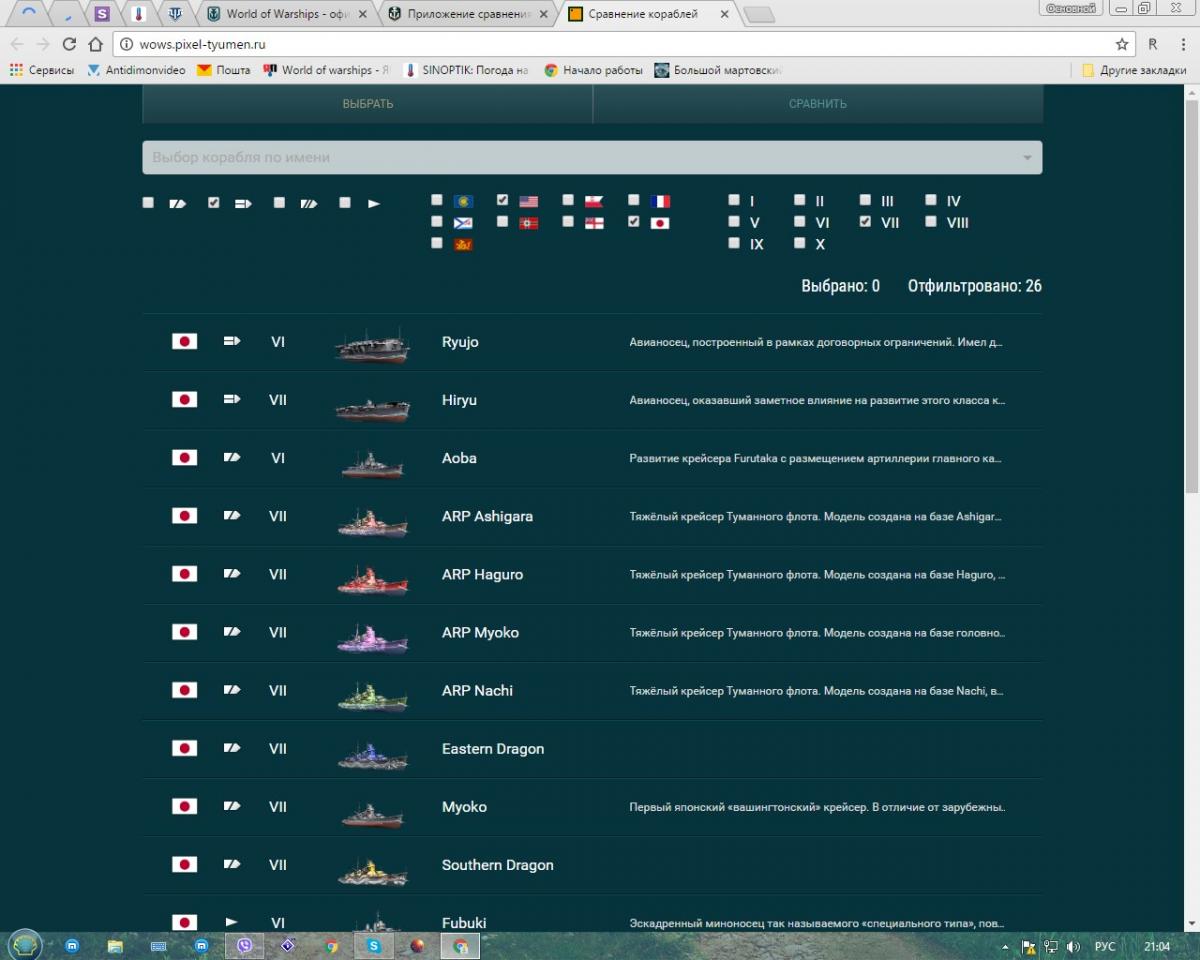Open the Почта bookmark
The width and height of the screenshot is (1200, 960).
[x=224, y=70]
